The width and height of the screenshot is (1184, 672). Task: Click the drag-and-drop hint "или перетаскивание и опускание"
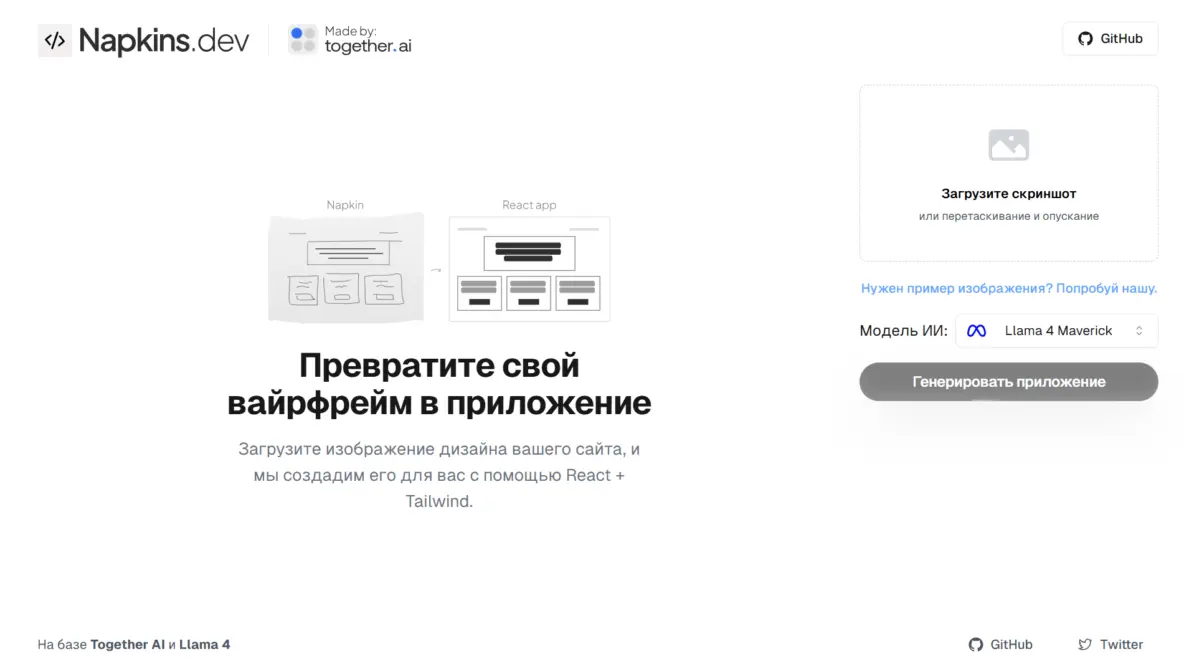(1008, 216)
